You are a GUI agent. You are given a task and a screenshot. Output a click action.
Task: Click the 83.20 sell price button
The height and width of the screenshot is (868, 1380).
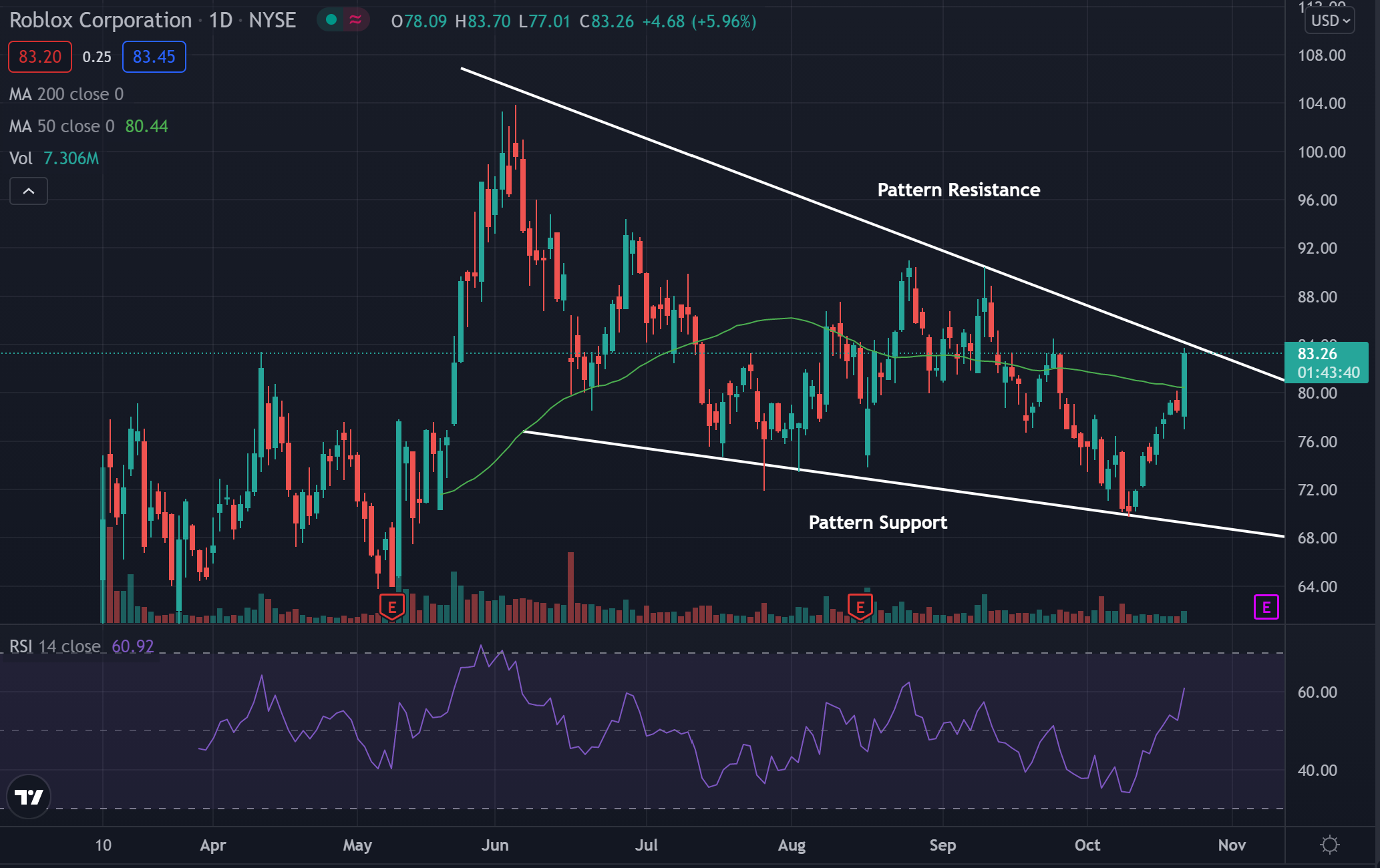pos(40,57)
